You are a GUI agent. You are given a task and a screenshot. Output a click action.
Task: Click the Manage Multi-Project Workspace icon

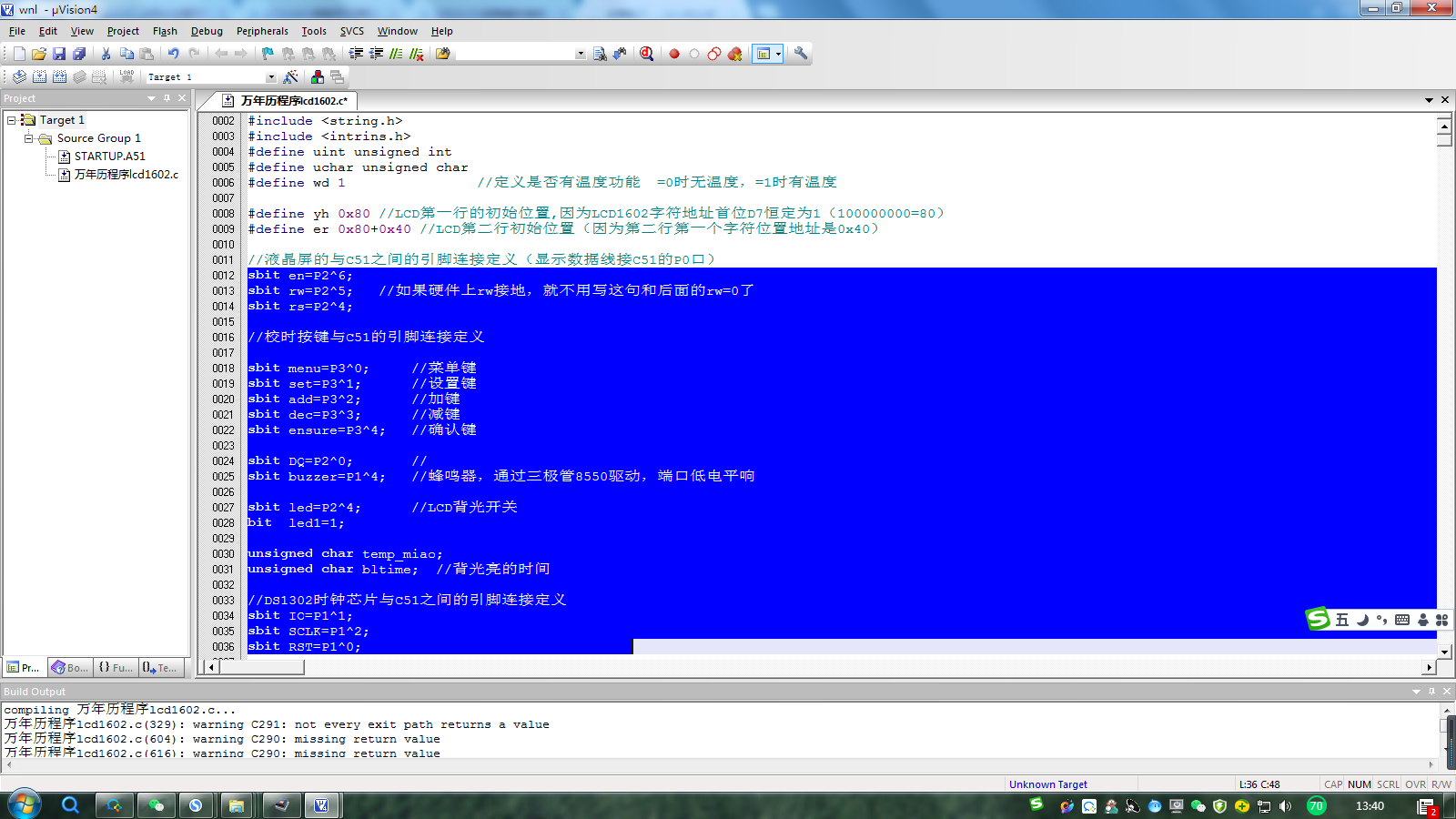pos(337,76)
